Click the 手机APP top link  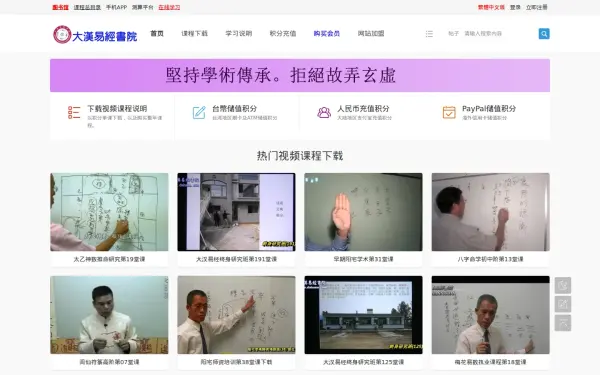(116, 7)
